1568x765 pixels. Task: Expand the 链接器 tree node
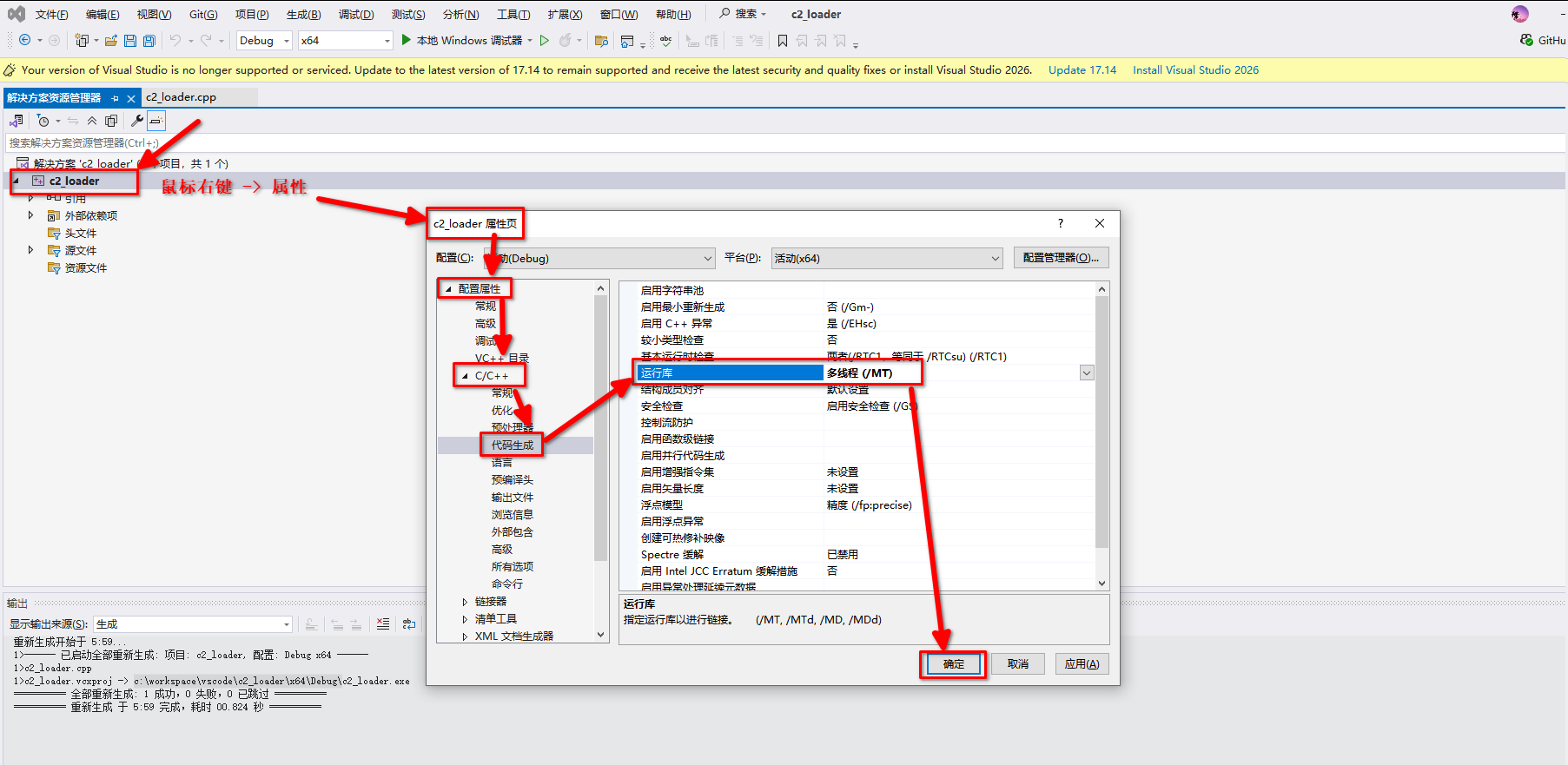[x=465, y=602]
